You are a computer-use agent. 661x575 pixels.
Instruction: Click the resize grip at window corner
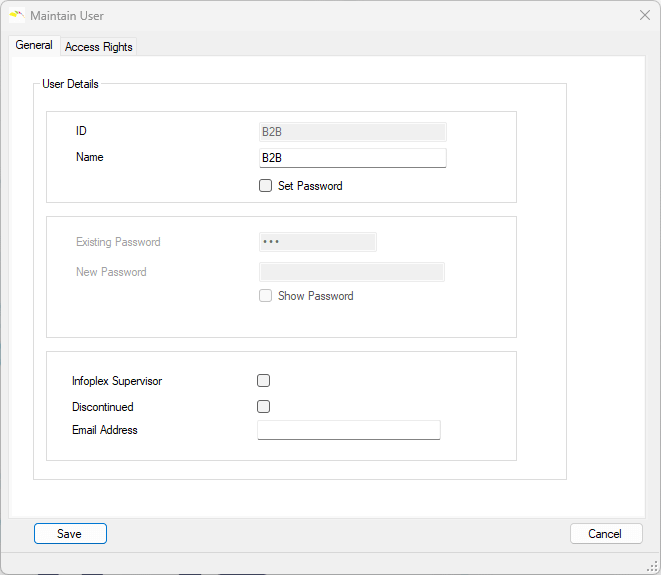[x=651, y=566]
